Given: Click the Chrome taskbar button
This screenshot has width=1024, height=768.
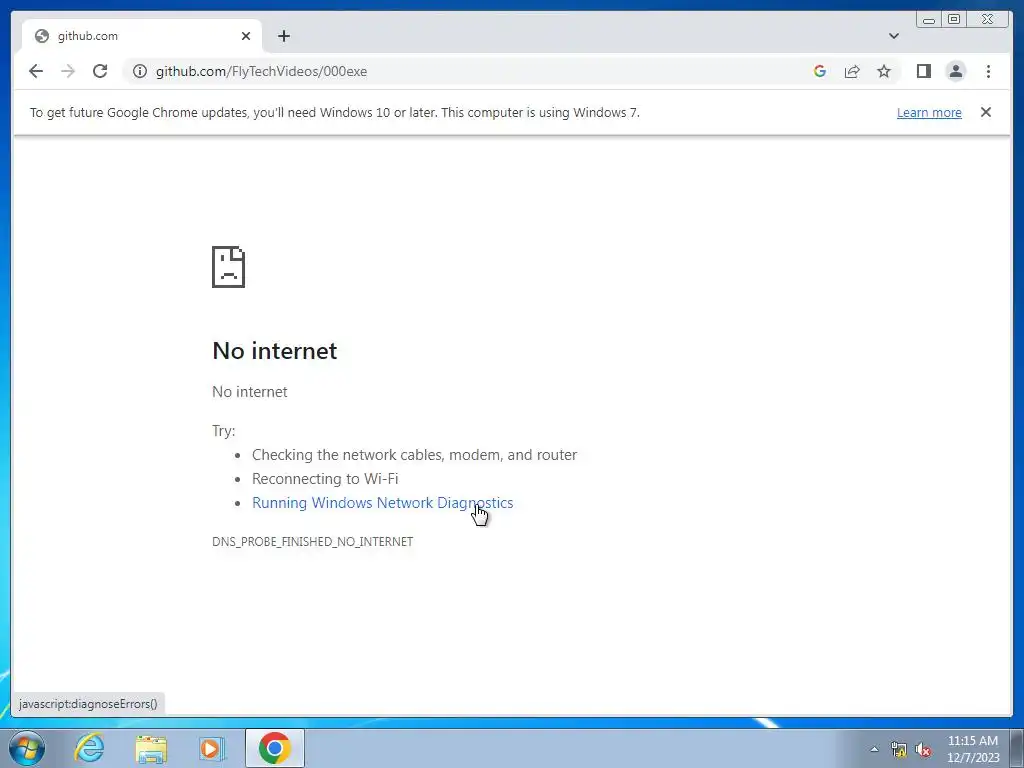Looking at the screenshot, I should point(275,748).
